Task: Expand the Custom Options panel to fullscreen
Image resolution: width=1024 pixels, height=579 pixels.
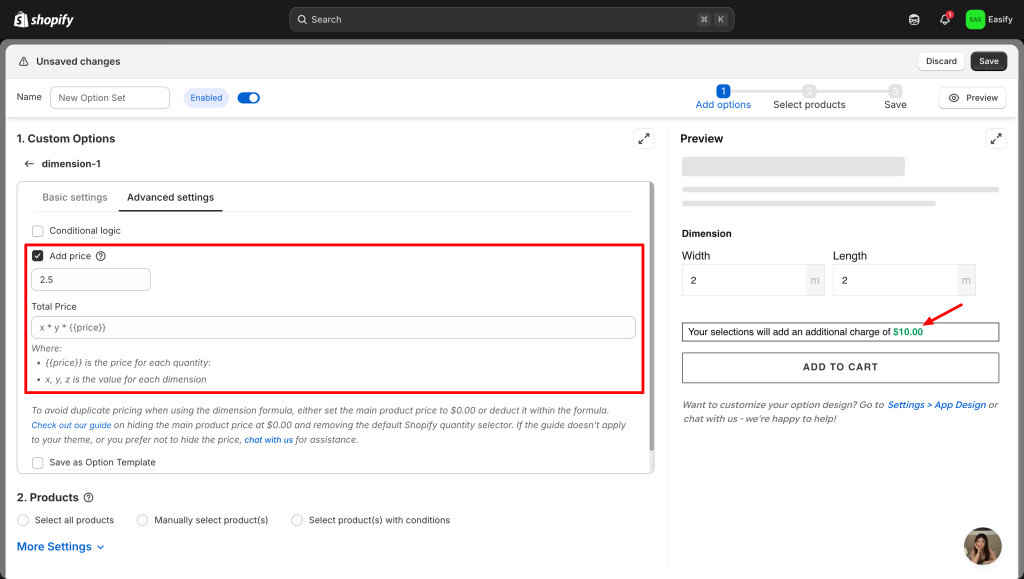Action: pyautogui.click(x=643, y=139)
